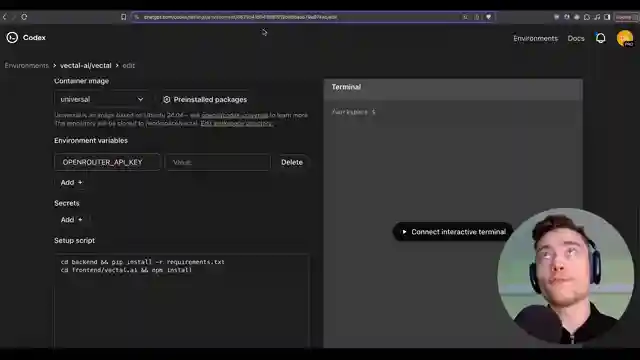640x360 pixels.
Task: Add a new environment variable
Action: point(71,182)
